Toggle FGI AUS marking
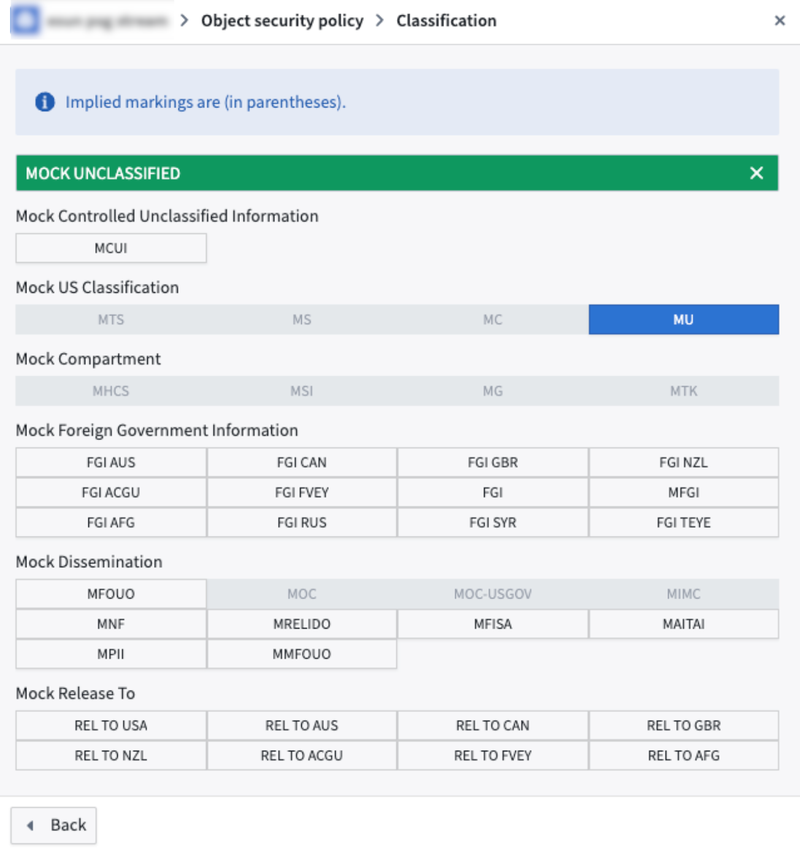This screenshot has height=852, width=800. pyautogui.click(x=111, y=463)
